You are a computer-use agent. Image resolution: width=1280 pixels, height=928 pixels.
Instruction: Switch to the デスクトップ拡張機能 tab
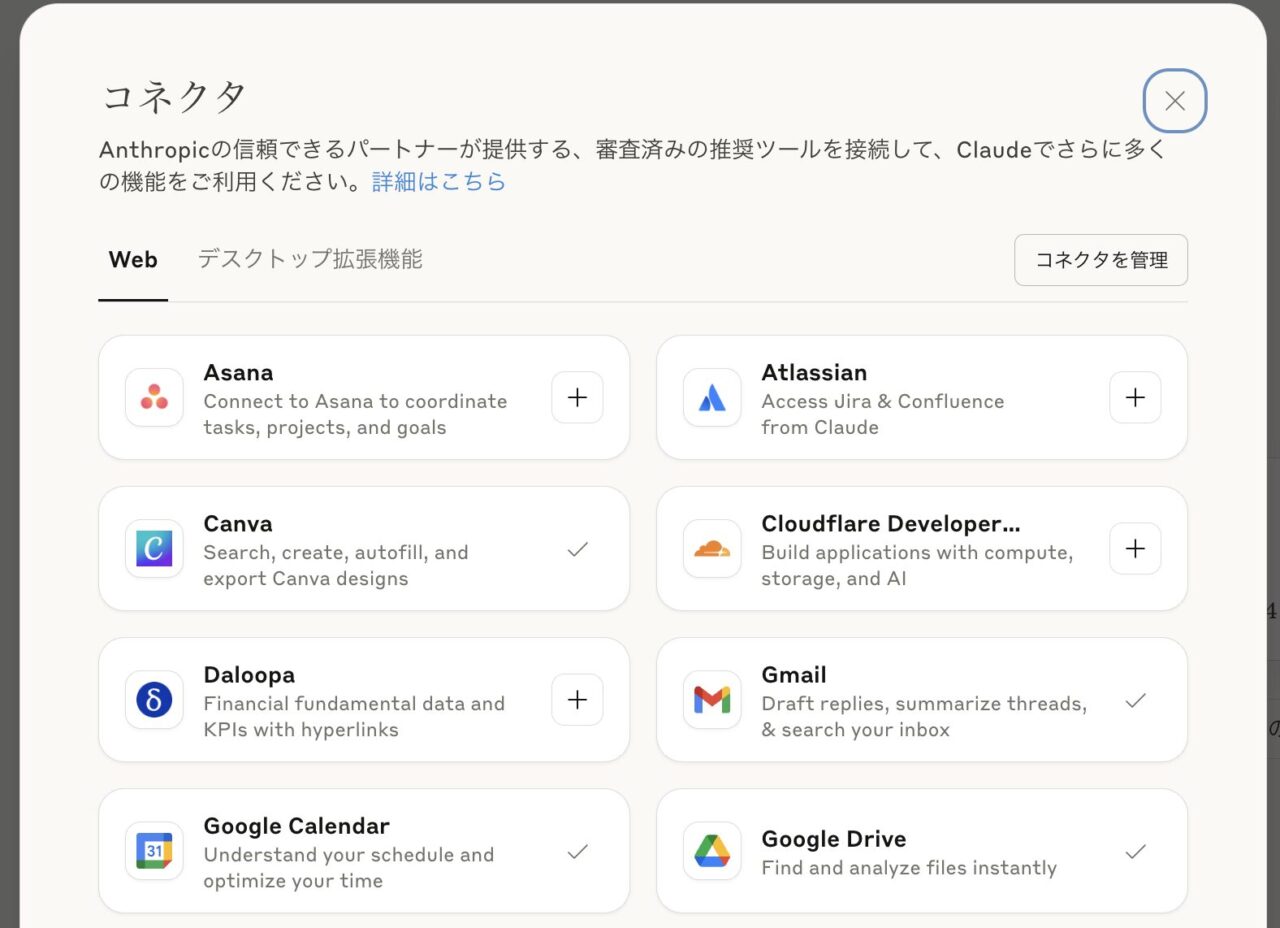[310, 260]
